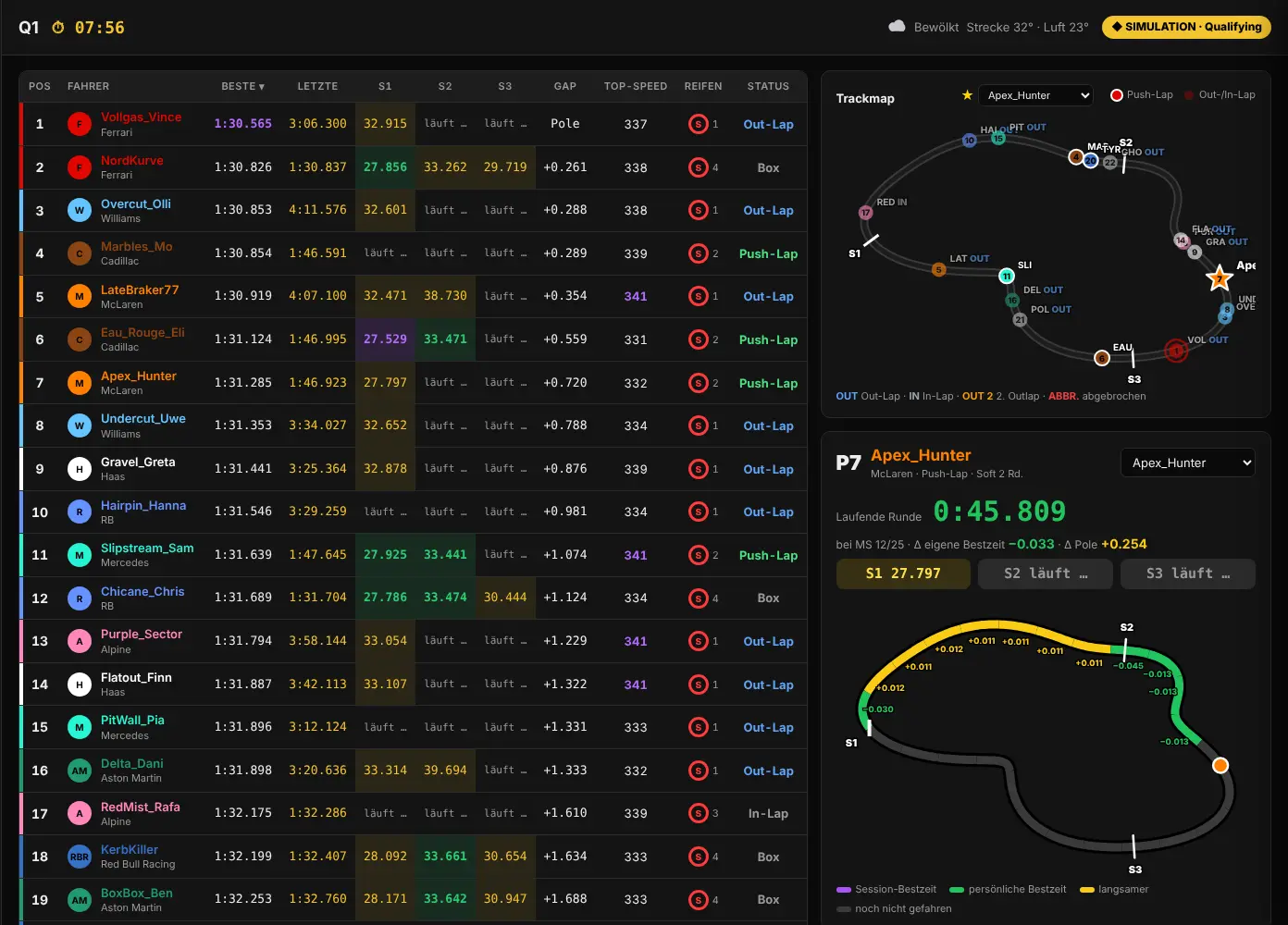The width and height of the screenshot is (1288, 925).
Task: Click the session timer clock icon
Action: click(58, 28)
